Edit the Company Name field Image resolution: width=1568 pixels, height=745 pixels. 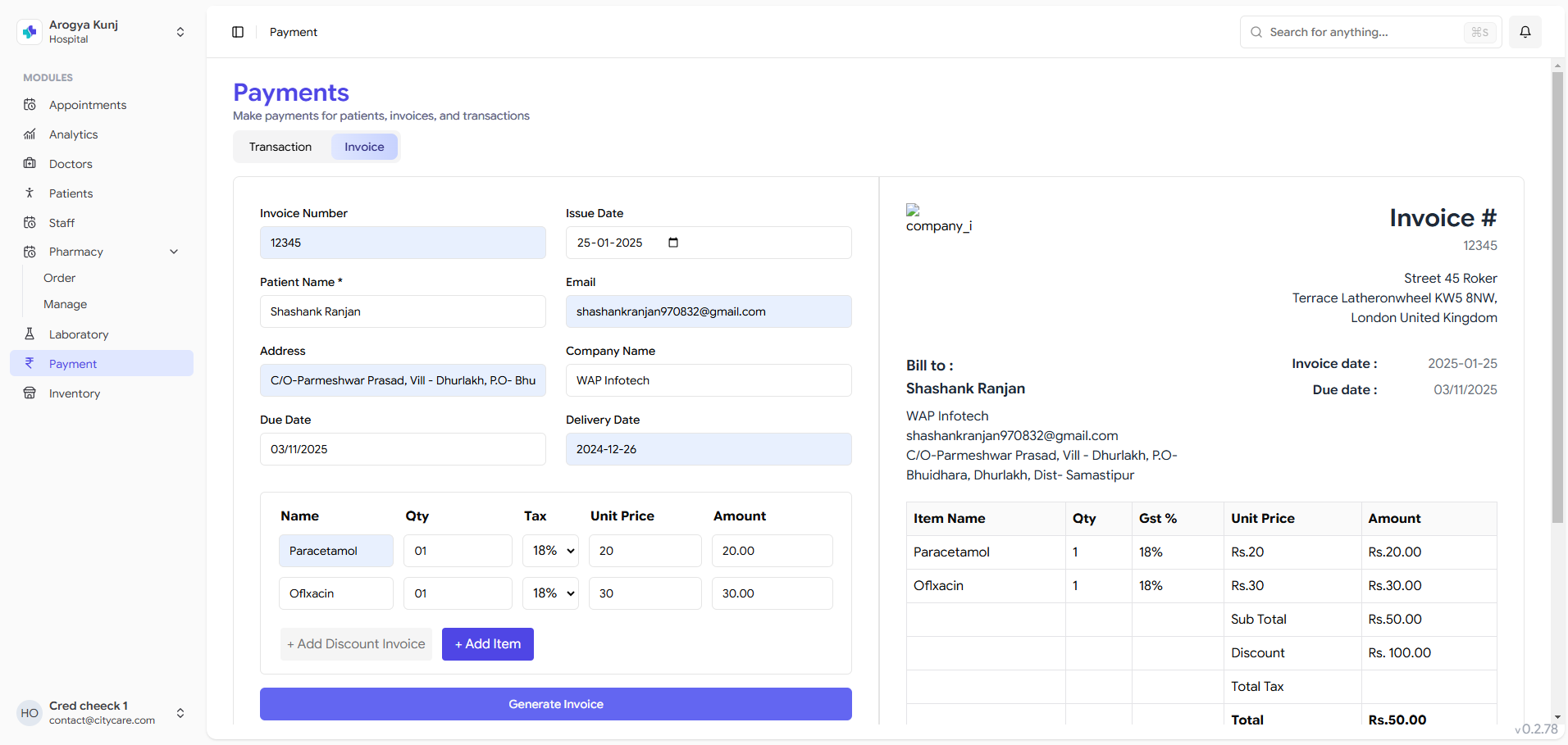pos(709,380)
